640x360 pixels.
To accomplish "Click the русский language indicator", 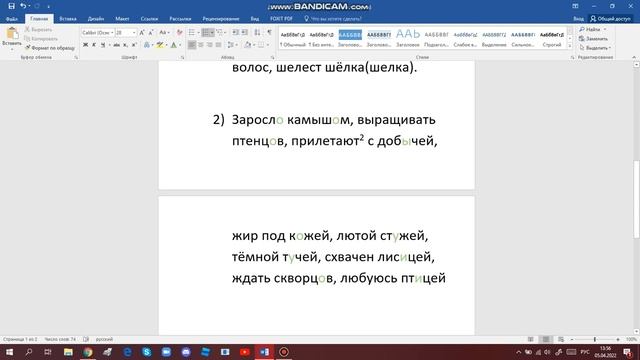I will pyautogui.click(x=104, y=339).
